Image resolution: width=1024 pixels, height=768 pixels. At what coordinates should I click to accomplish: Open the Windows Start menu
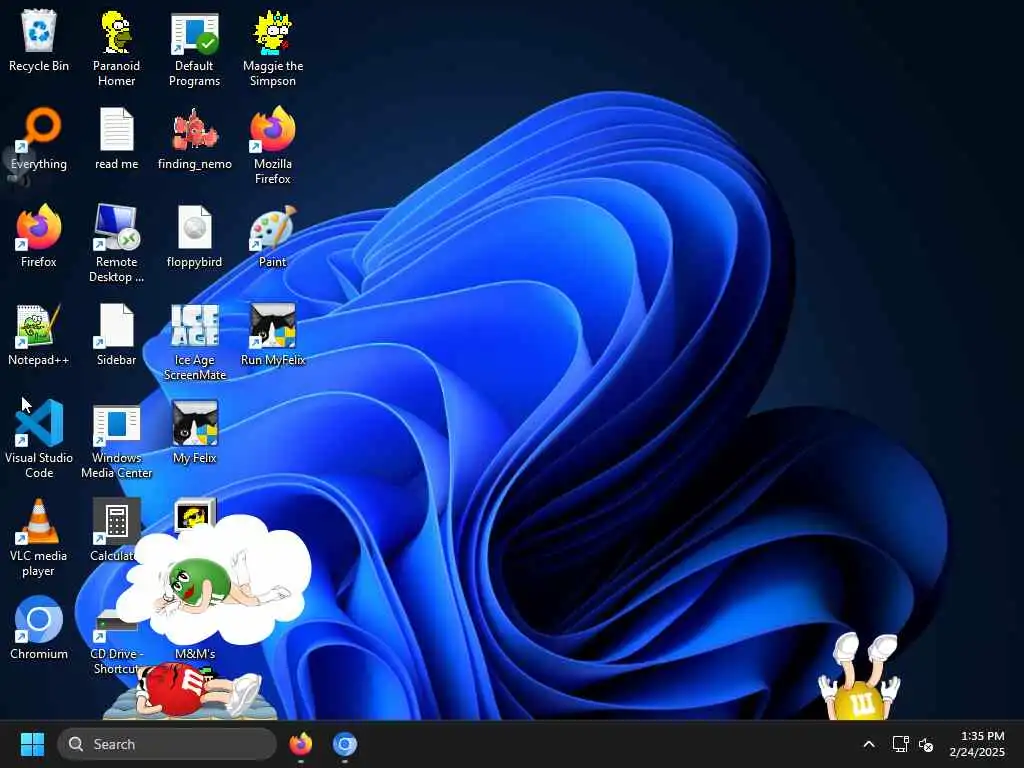point(32,744)
